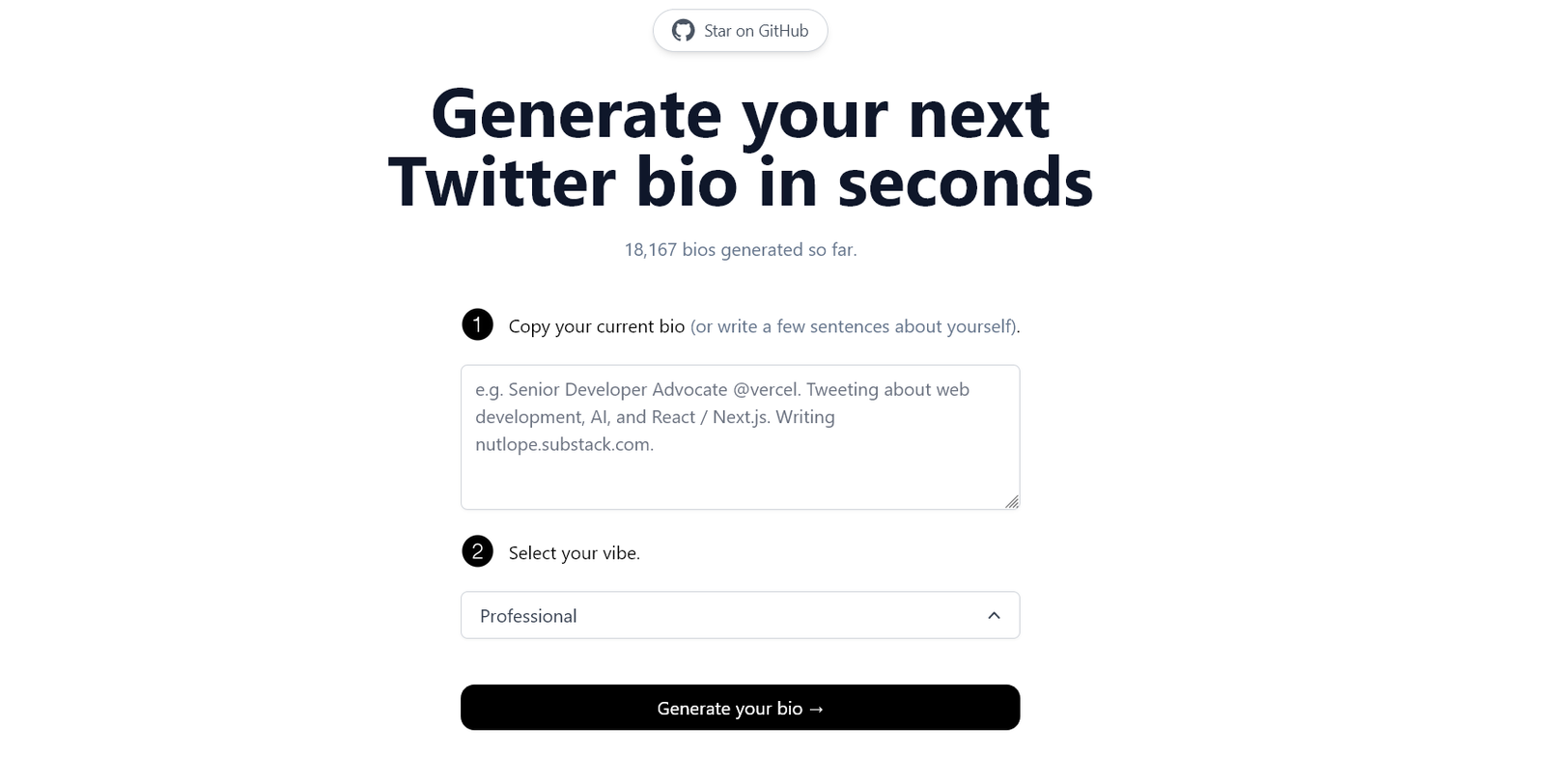Click the bio textarea resize handle
This screenshot has width=1545, height=784.
[1011, 501]
